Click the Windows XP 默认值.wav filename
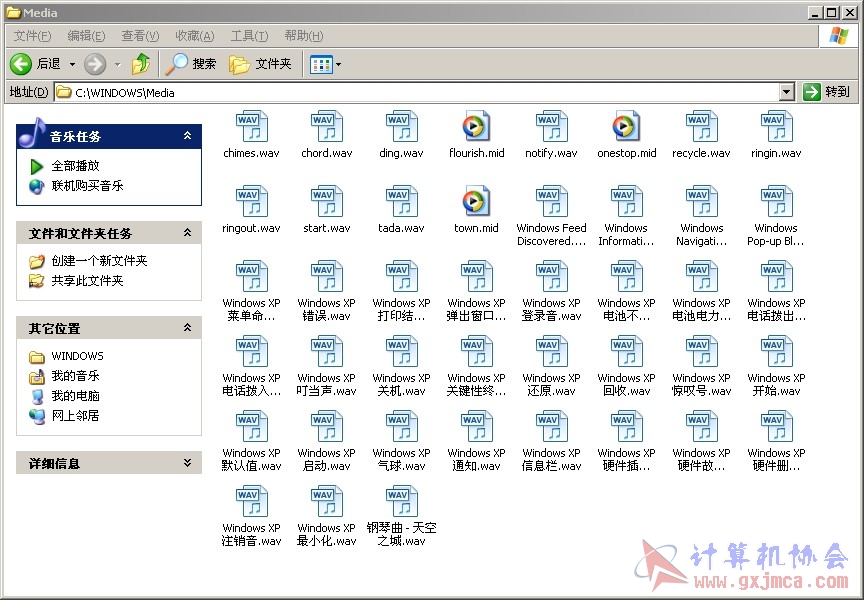This screenshot has width=864, height=600. (251, 460)
